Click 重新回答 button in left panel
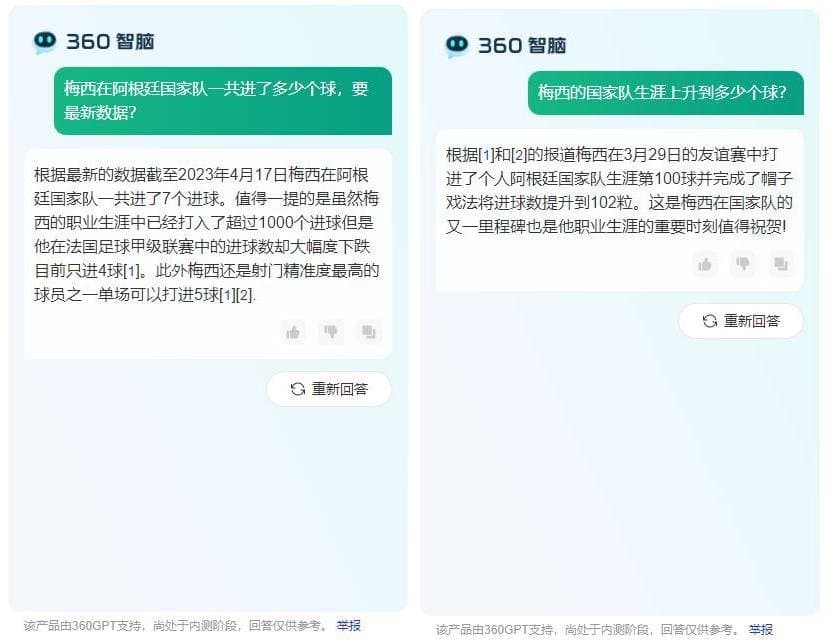This screenshot has height=640, width=832. pos(329,389)
